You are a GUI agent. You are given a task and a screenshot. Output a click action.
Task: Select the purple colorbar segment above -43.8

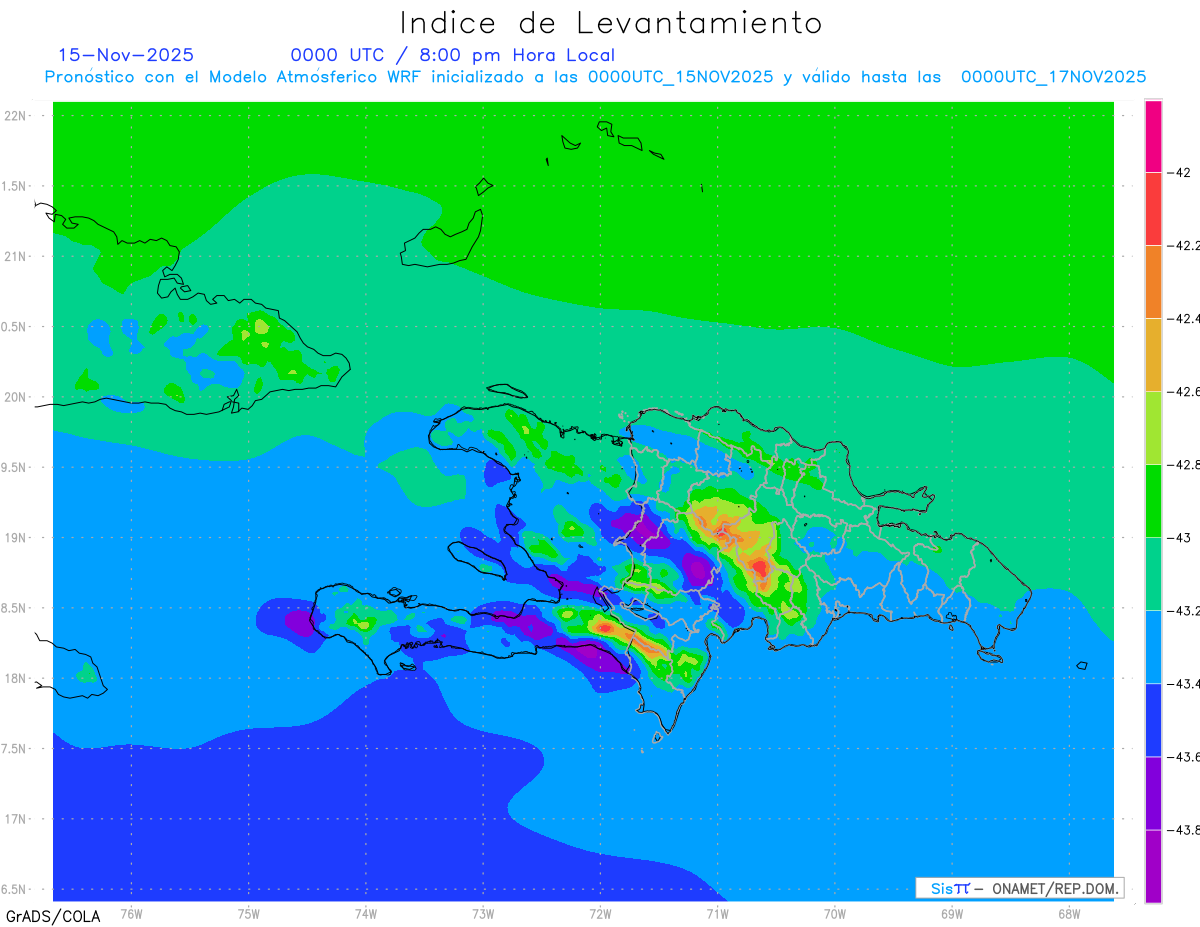[1153, 792]
